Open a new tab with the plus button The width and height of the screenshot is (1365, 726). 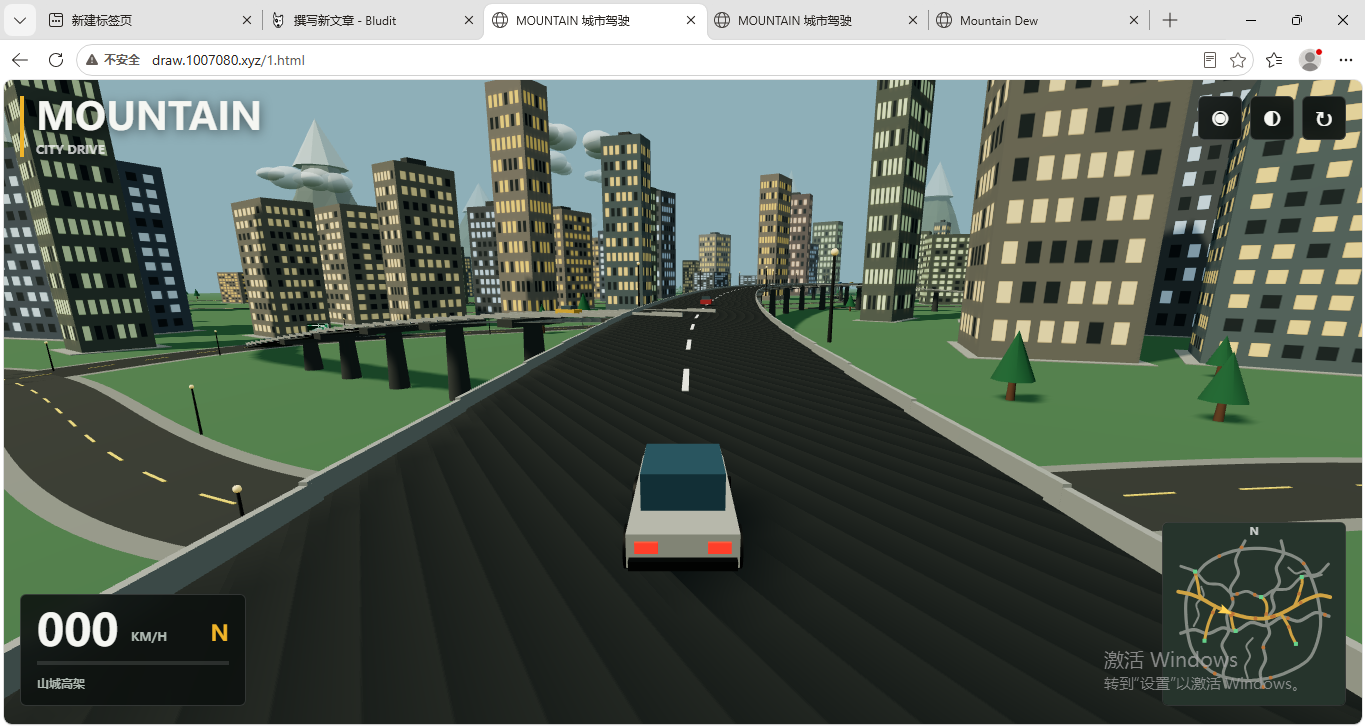1170,20
